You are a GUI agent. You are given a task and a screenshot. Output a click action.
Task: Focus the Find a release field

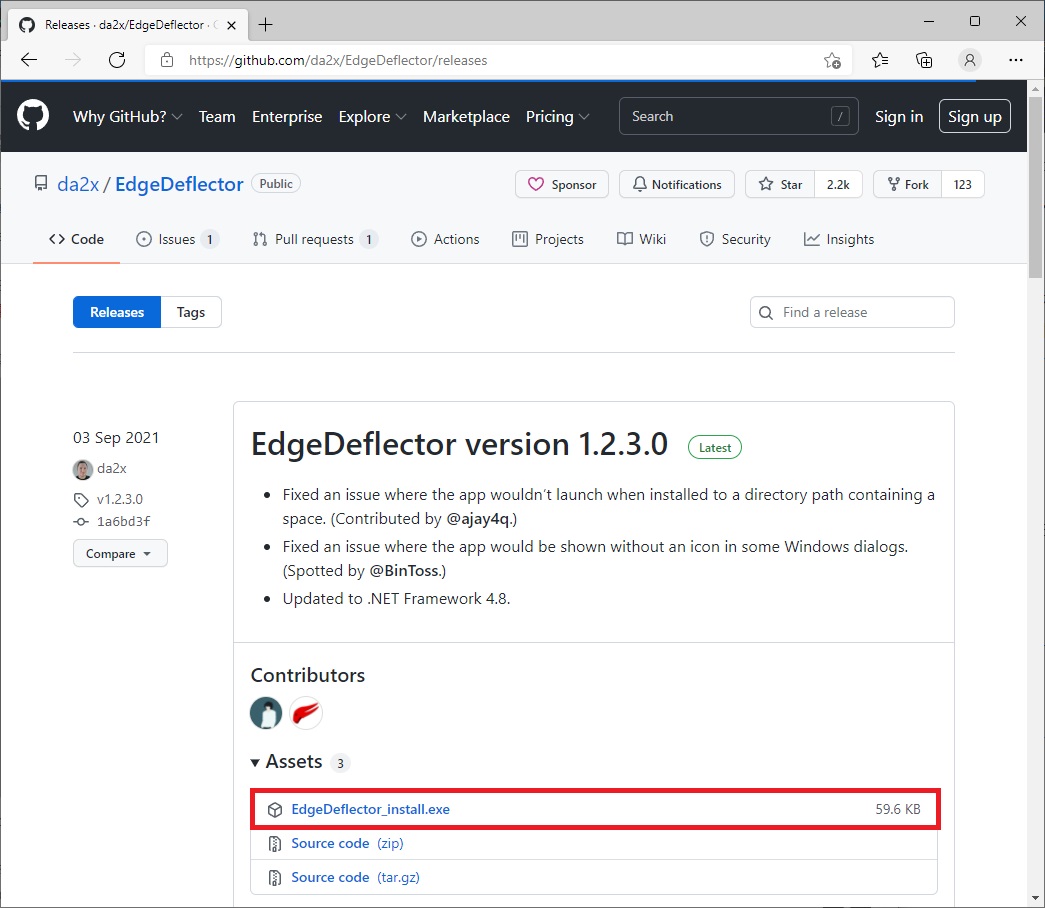(x=852, y=312)
